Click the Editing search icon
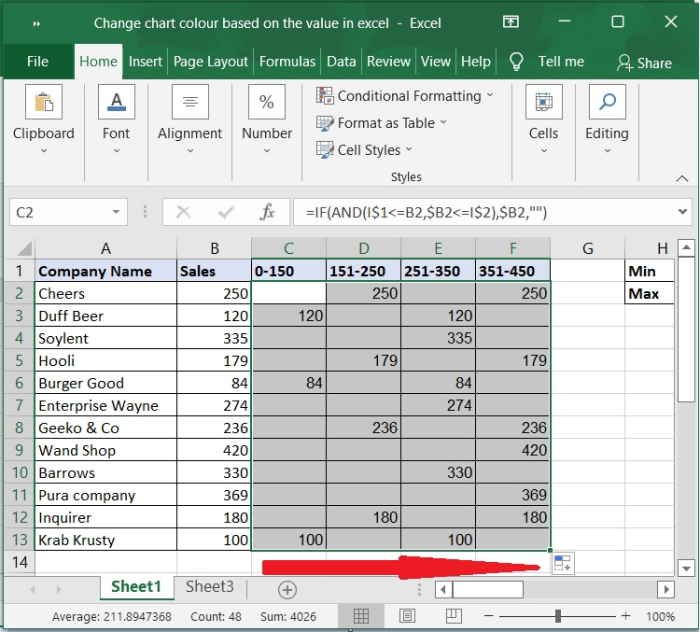This screenshot has width=700, height=632. 607,103
